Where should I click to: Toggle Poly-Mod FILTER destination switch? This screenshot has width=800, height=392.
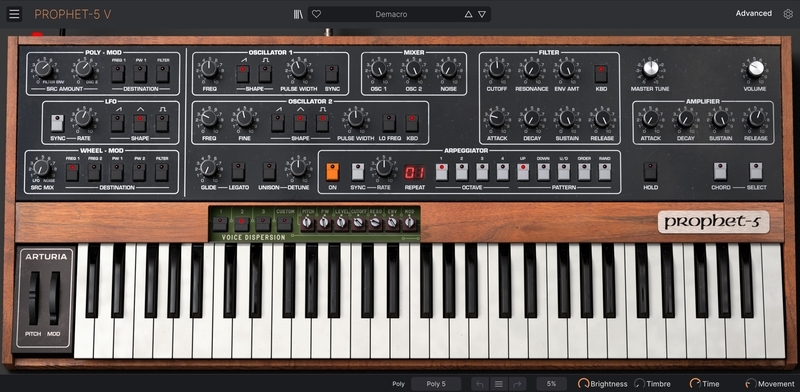coord(163,74)
